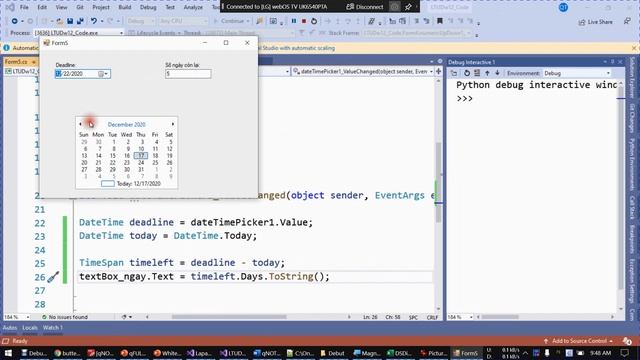This screenshot has height=360, width=640.
Task: Open the File menu
Action: click(24, 7)
